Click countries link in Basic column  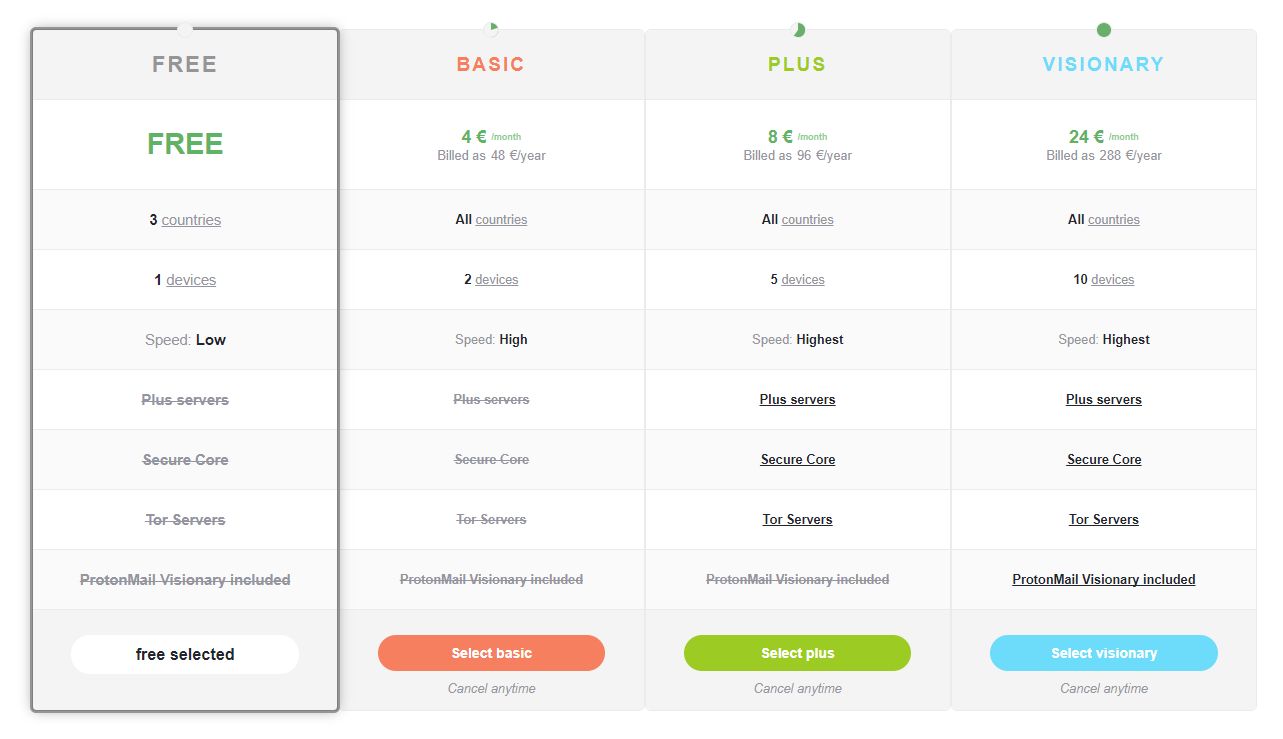501,219
